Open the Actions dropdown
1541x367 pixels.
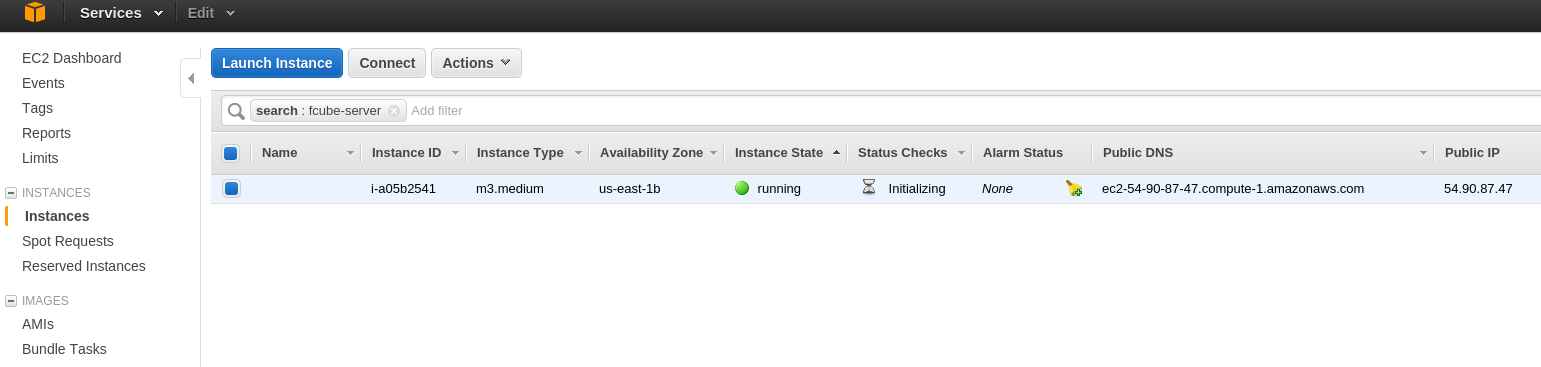click(x=476, y=63)
